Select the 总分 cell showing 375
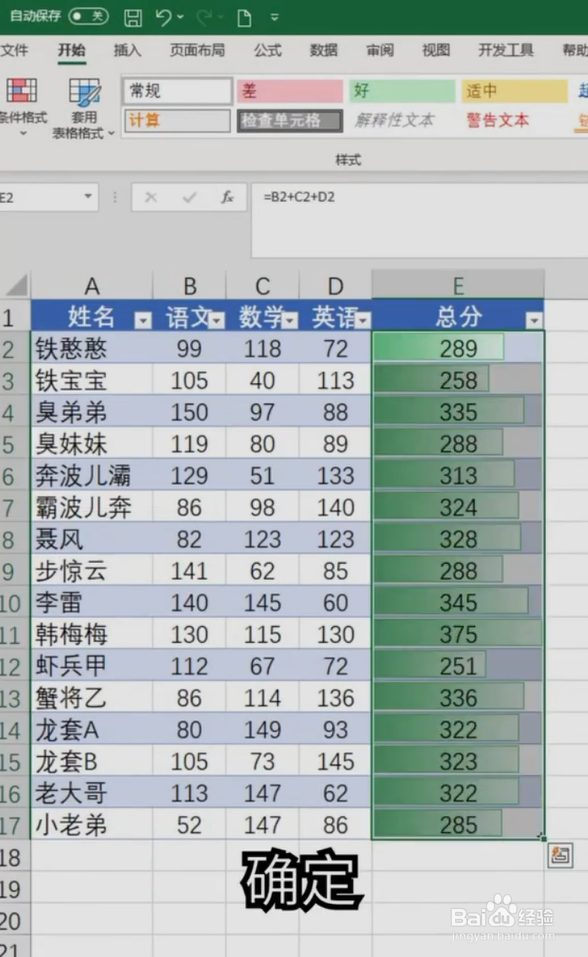 [458, 634]
